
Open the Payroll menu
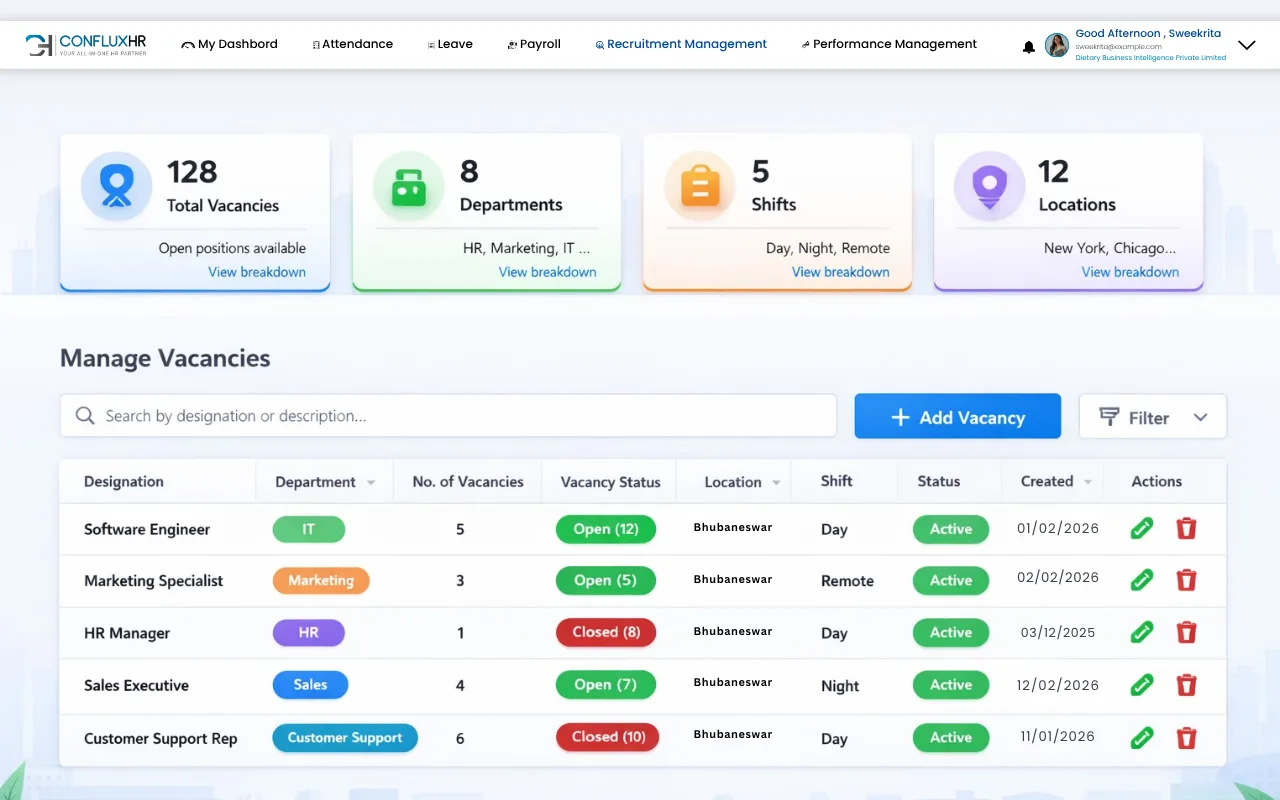[534, 44]
